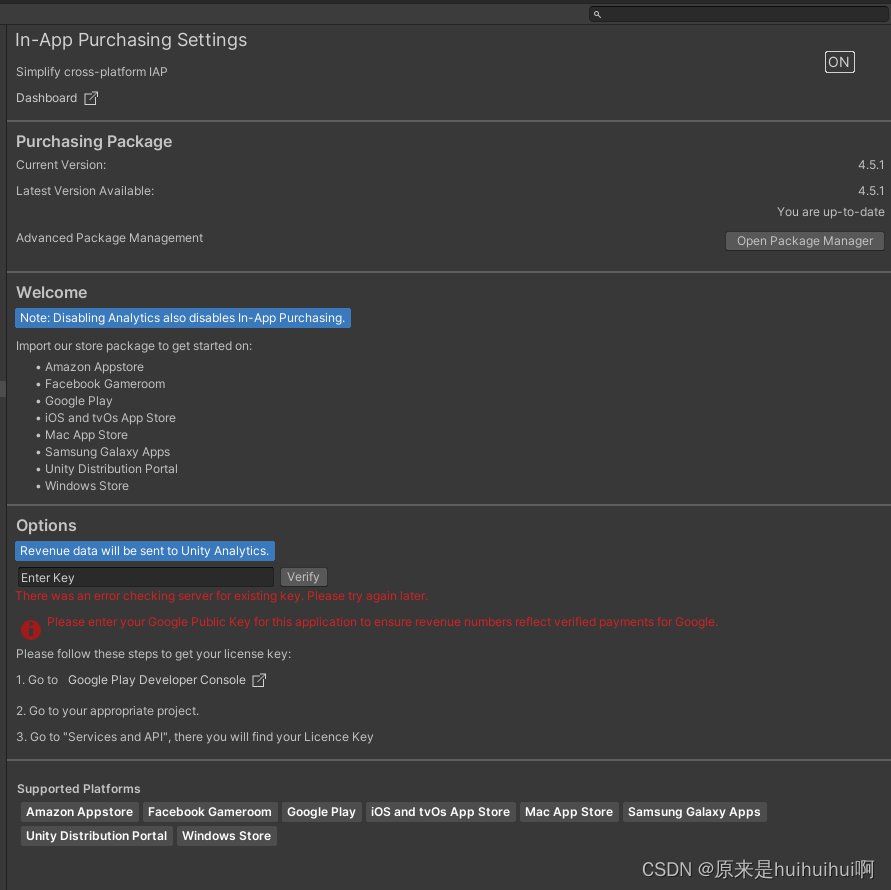Click the note about Analytics disabling In-App Purchasing
This screenshot has width=891, height=890.
pos(183,317)
